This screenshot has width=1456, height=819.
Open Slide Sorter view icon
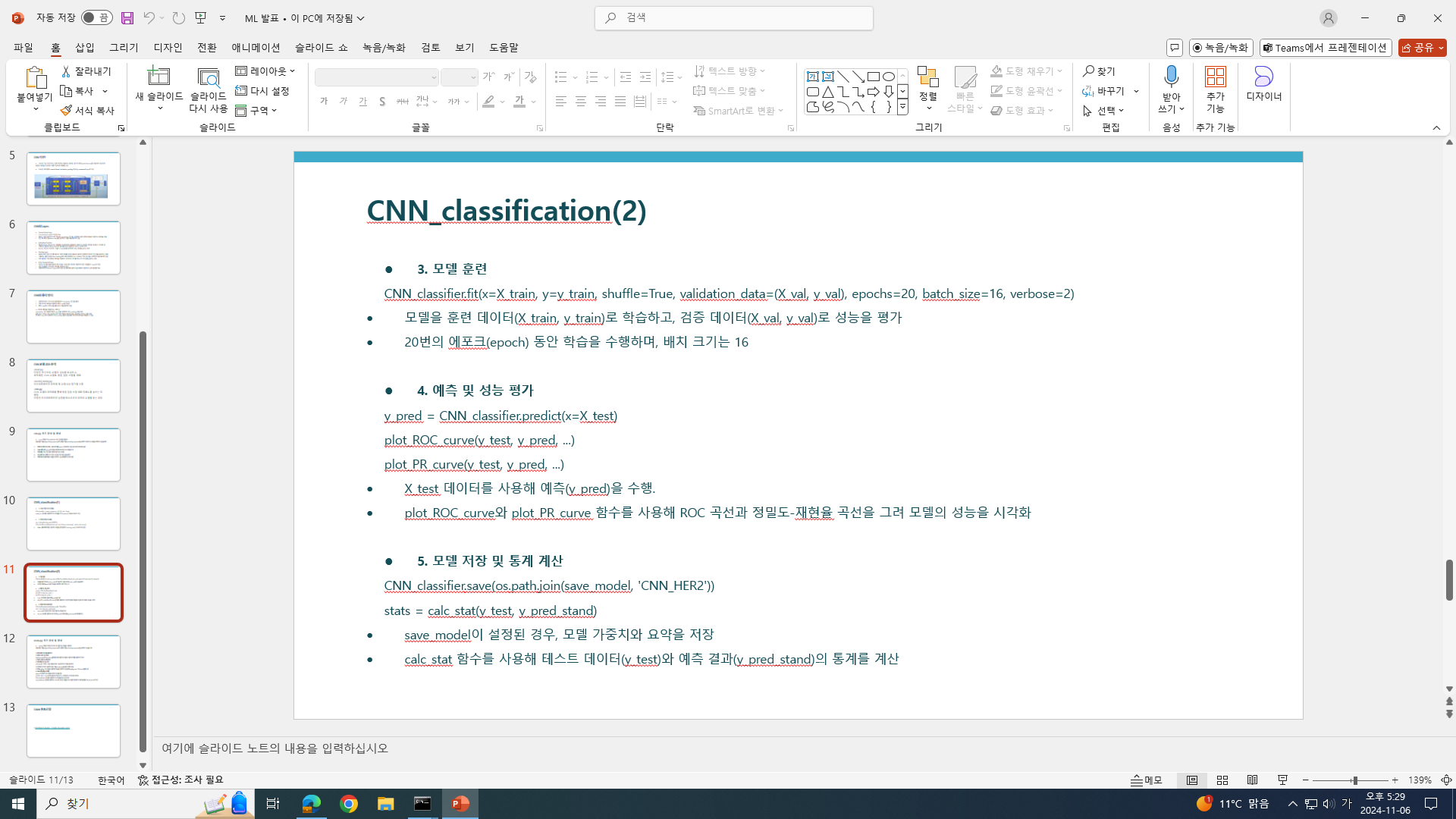(1222, 780)
